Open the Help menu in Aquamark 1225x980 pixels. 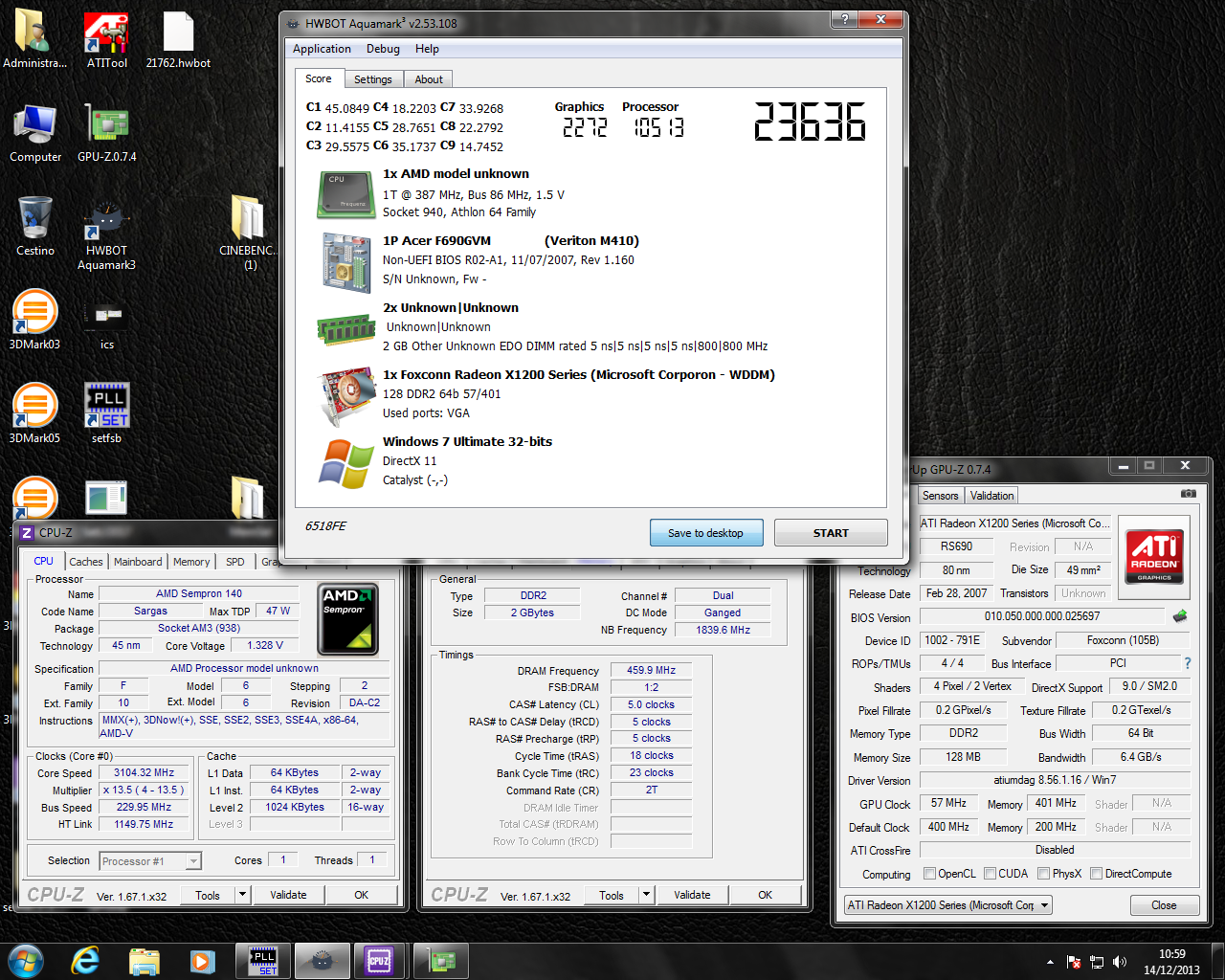[427, 49]
